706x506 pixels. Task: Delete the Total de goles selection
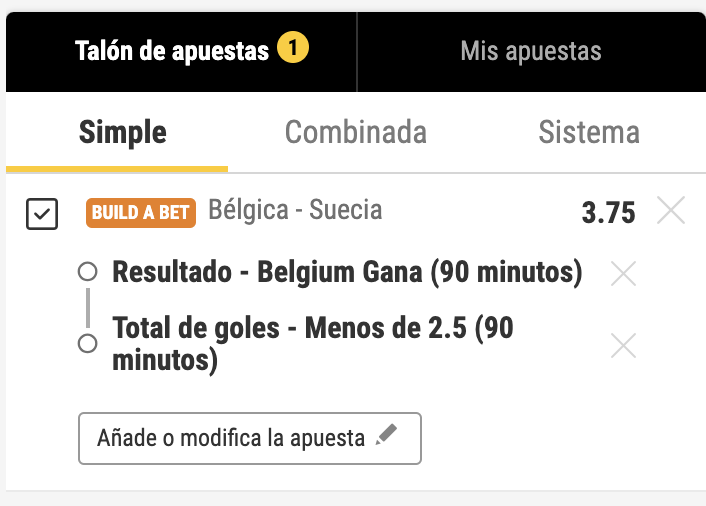[x=623, y=346]
